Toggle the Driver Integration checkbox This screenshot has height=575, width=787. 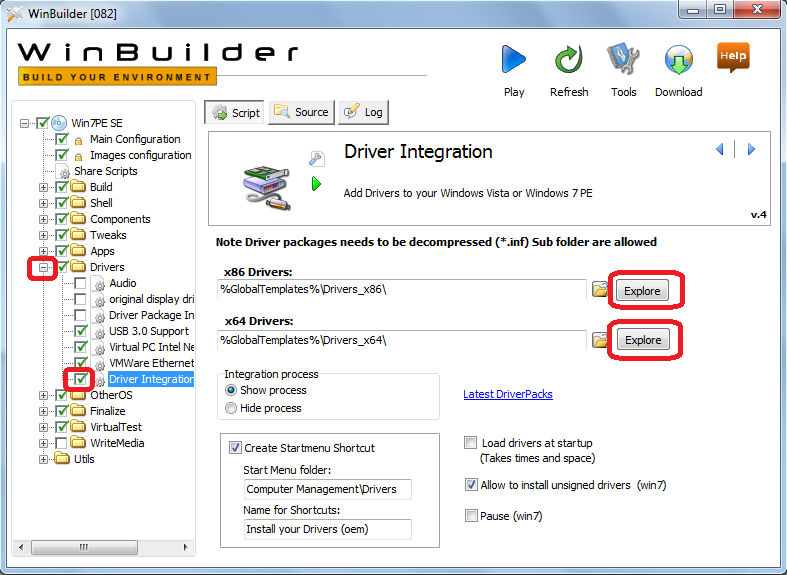coord(80,379)
